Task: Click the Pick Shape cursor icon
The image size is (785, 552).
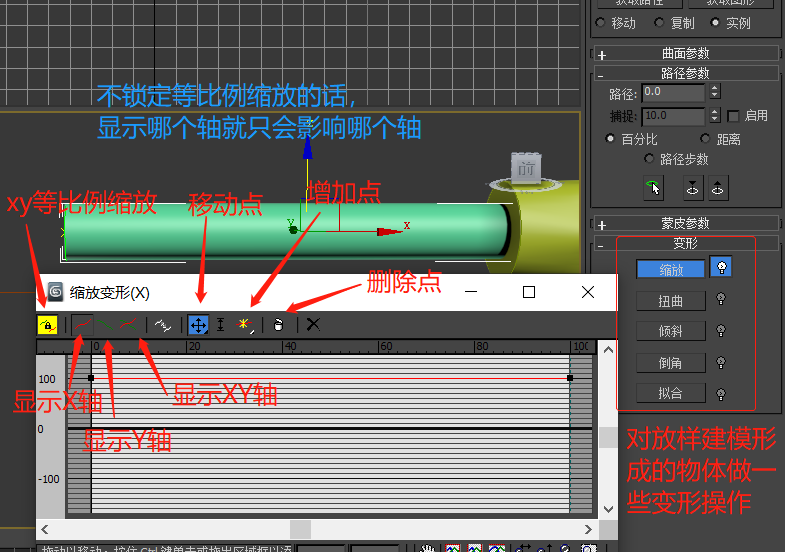Action: pyautogui.click(x=653, y=188)
